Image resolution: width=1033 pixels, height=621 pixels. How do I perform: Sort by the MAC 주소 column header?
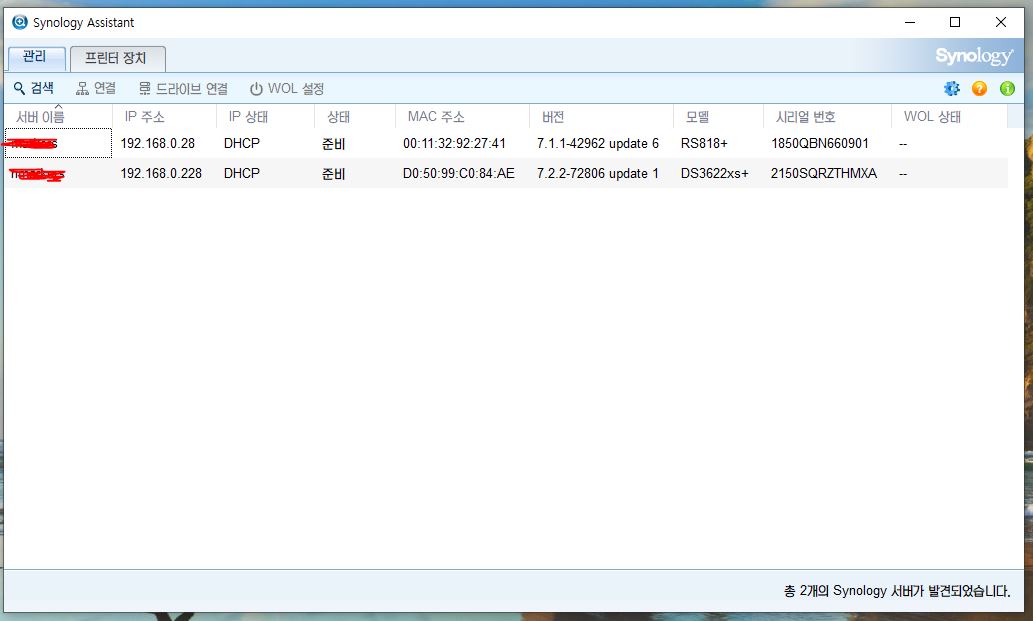coord(462,117)
